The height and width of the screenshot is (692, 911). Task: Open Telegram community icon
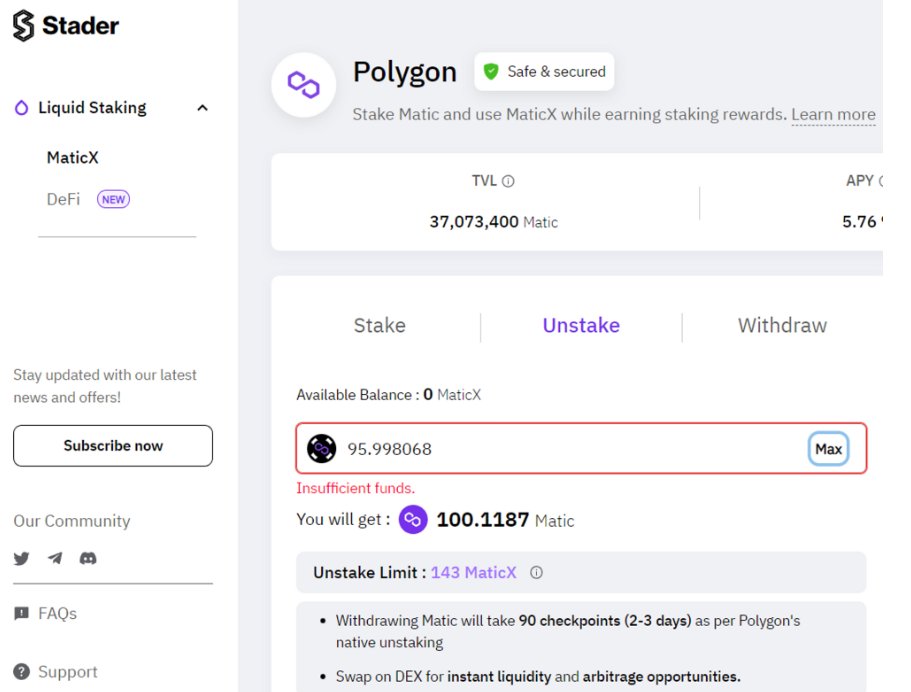pos(55,559)
